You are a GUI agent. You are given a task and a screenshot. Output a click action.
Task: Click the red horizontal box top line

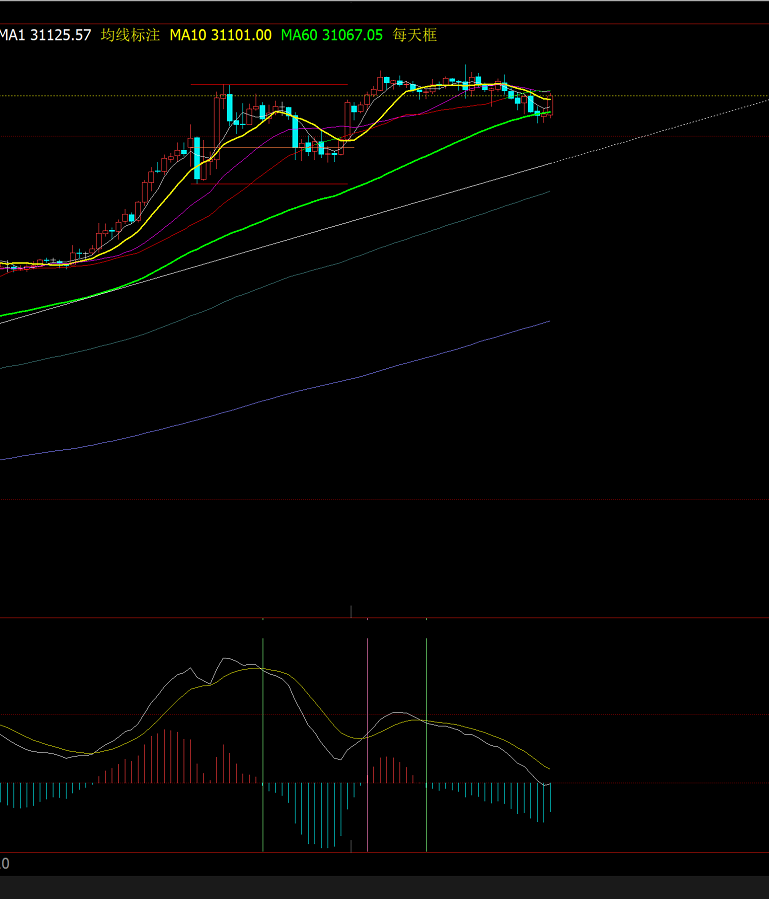[270, 84]
